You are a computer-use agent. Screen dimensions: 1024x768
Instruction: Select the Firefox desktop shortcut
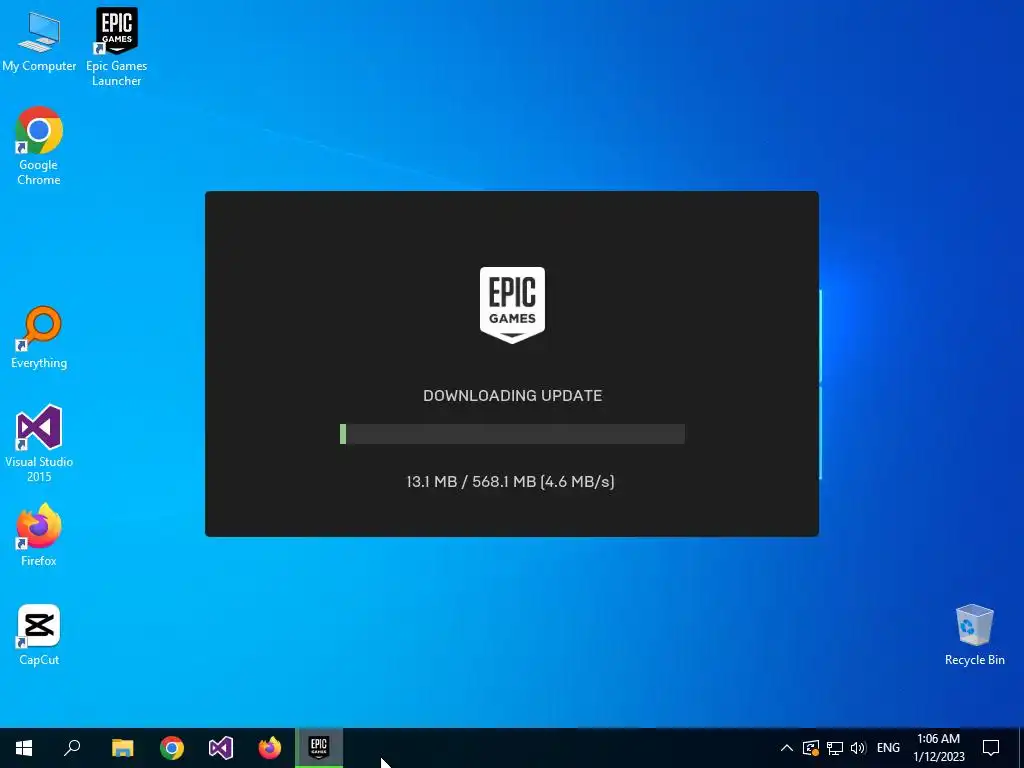pos(39,534)
